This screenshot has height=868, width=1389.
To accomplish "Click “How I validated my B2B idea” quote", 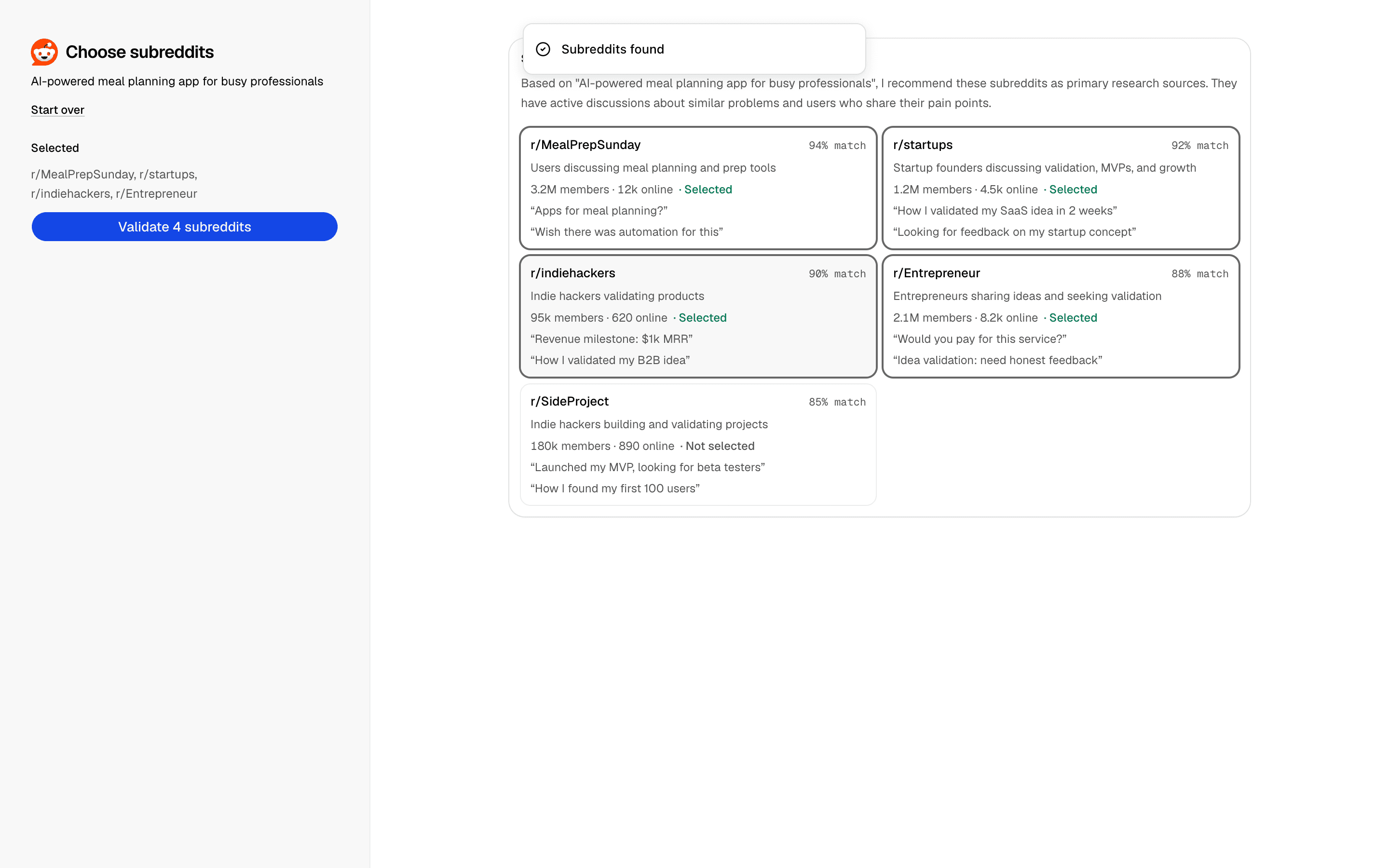I will (610, 361).
